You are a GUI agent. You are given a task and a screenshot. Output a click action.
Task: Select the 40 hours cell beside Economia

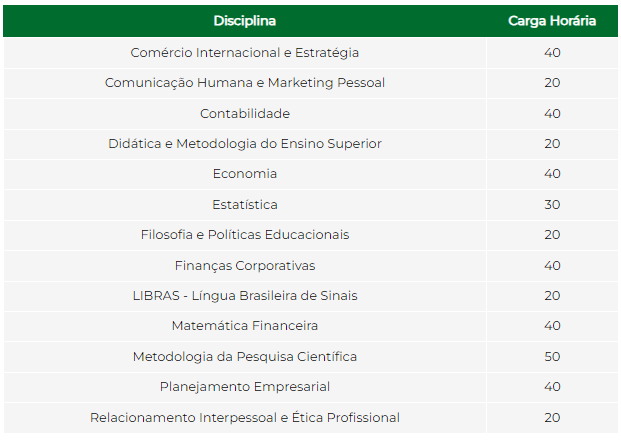coord(552,174)
